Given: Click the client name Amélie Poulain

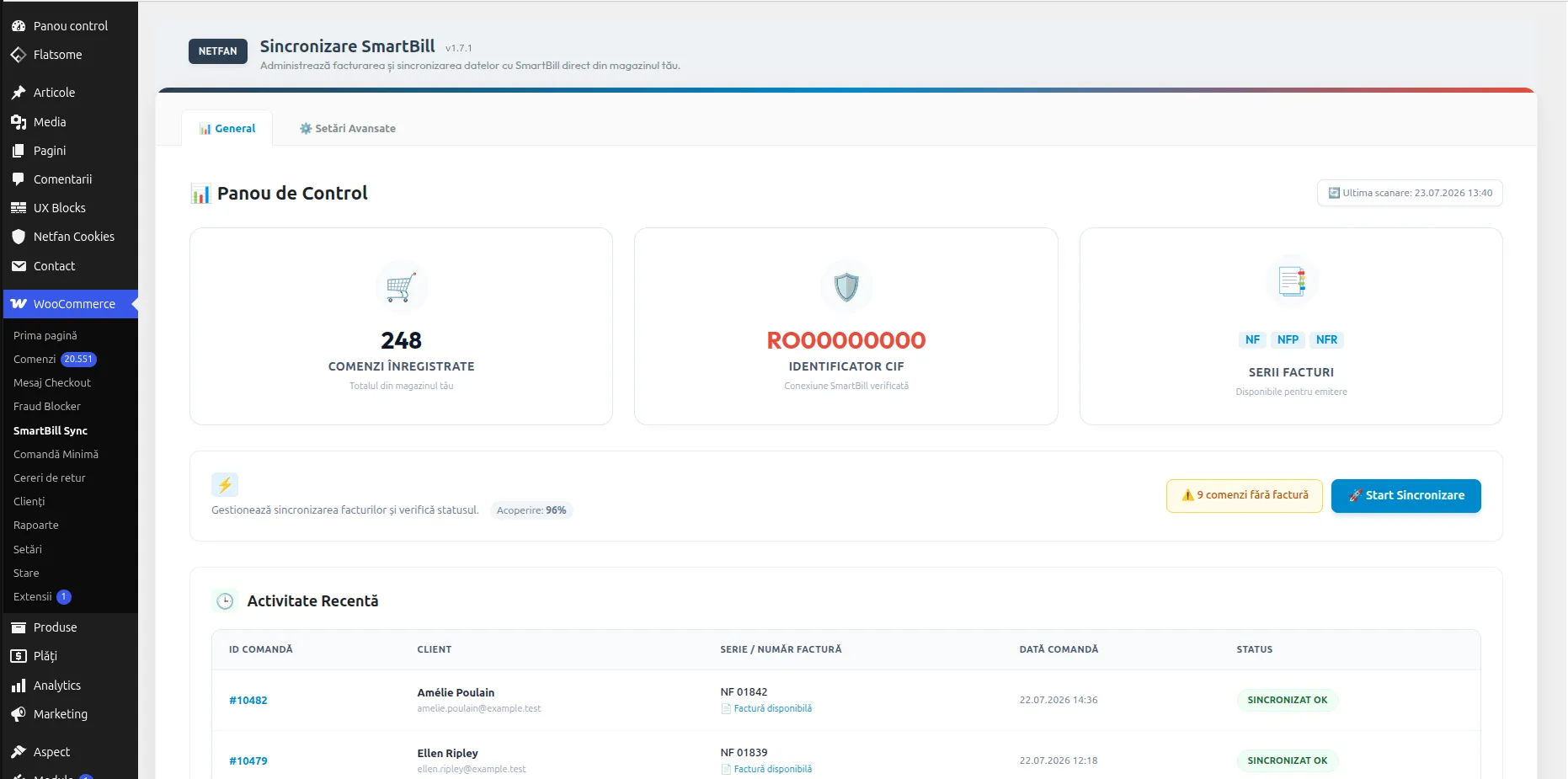Looking at the screenshot, I should tap(456, 692).
